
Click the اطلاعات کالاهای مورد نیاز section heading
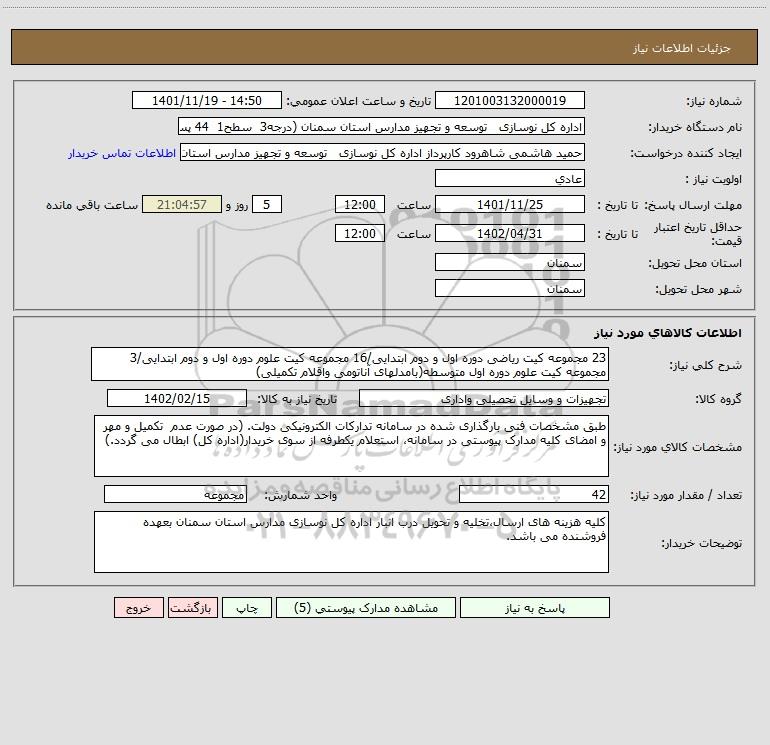[x=667, y=332]
